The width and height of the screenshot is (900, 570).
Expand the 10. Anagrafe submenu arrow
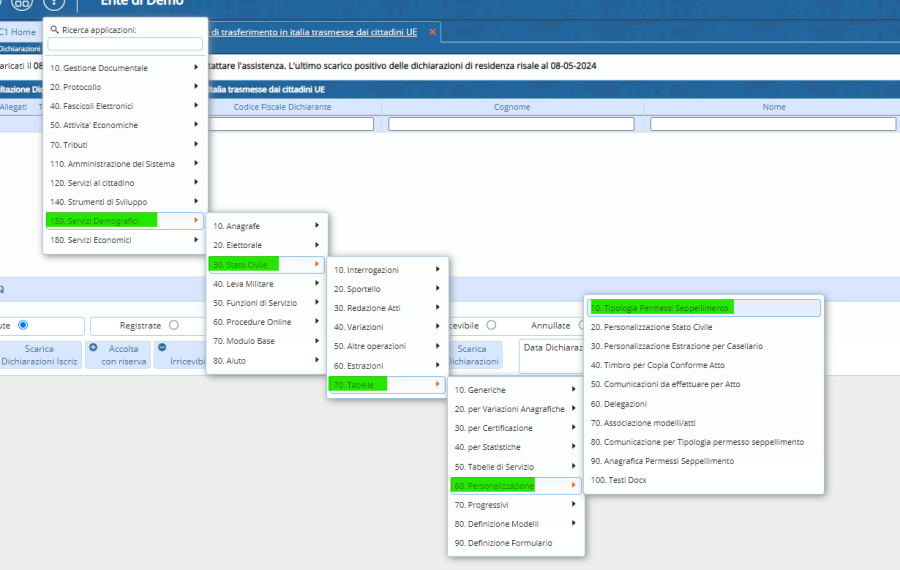coord(316,226)
